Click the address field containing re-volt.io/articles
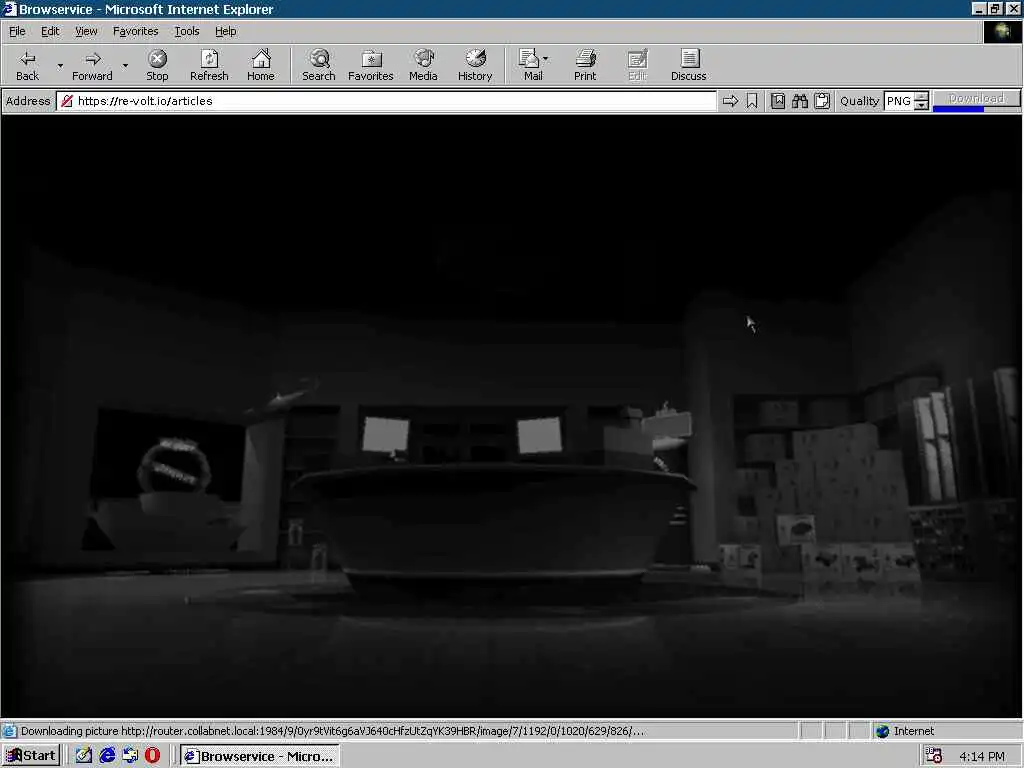 coord(387,101)
